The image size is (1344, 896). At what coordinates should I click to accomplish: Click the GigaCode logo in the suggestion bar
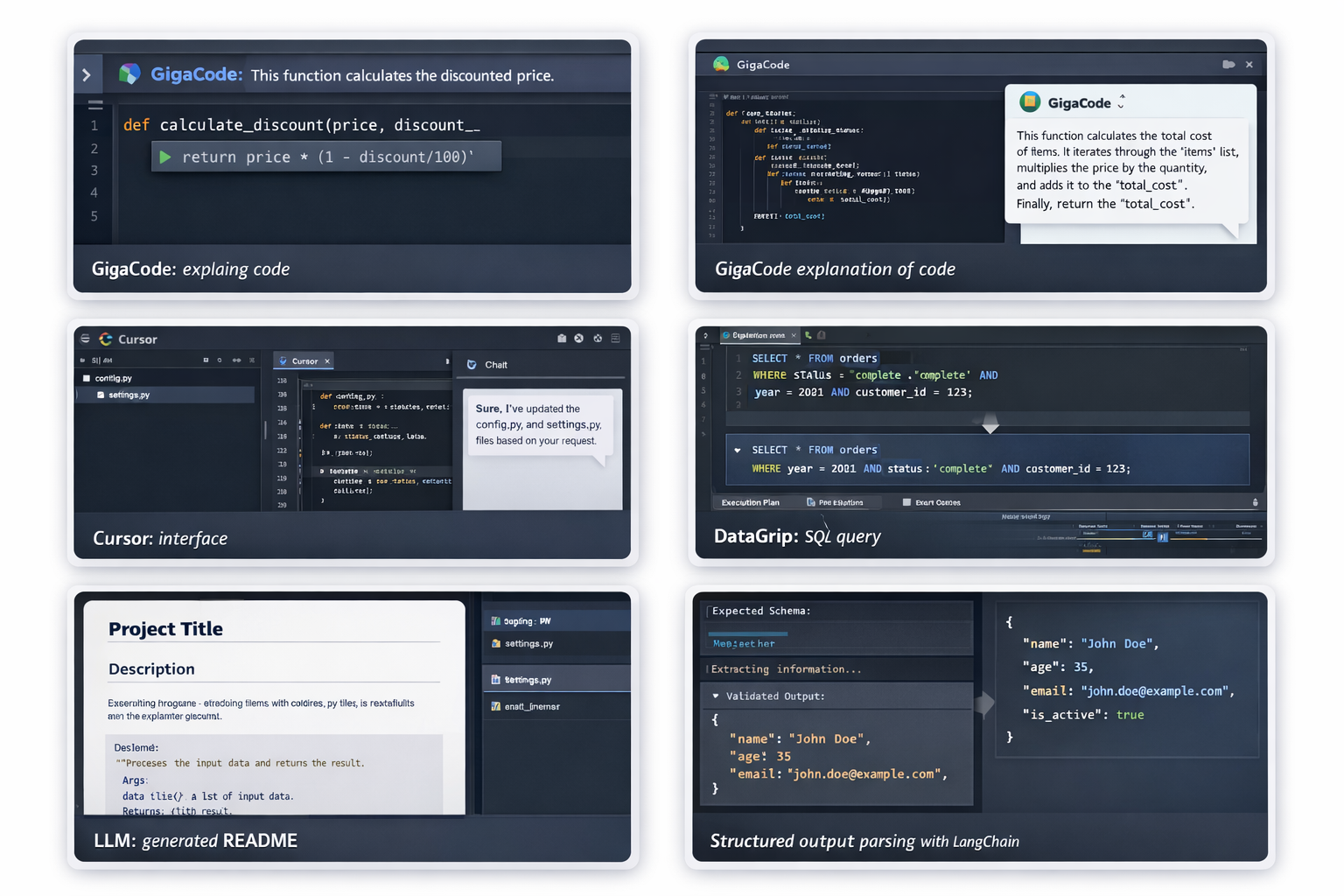[x=129, y=74]
